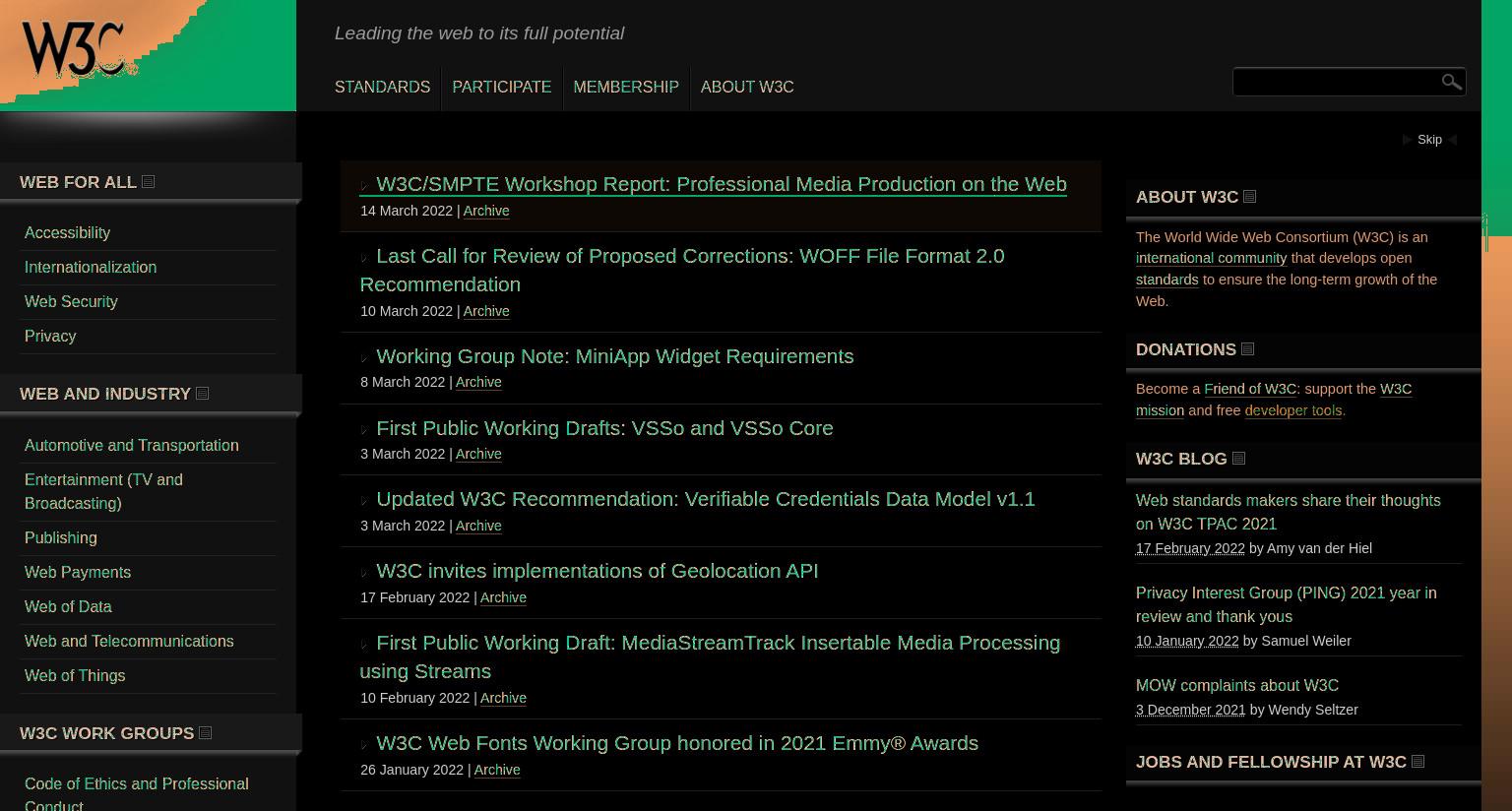Open Web standards makers TPAC 2021 post
1512x811 pixels.
[x=1288, y=512]
